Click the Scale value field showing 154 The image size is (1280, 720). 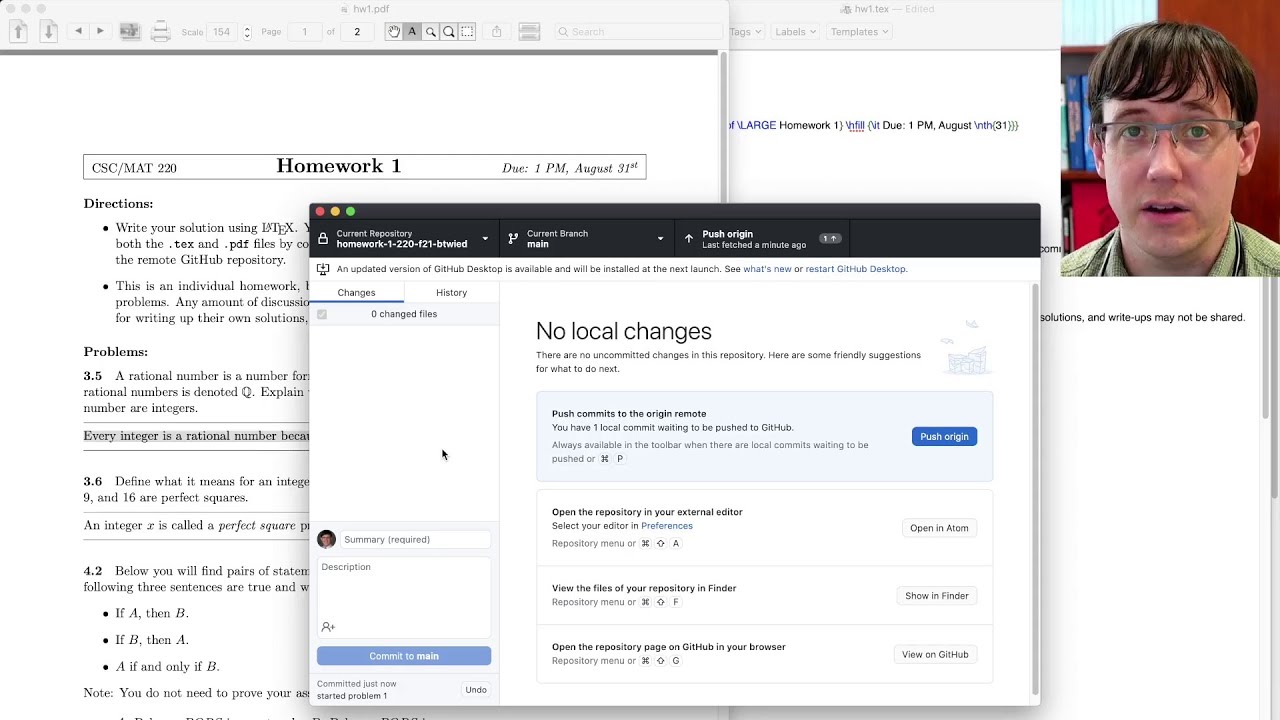coord(221,32)
